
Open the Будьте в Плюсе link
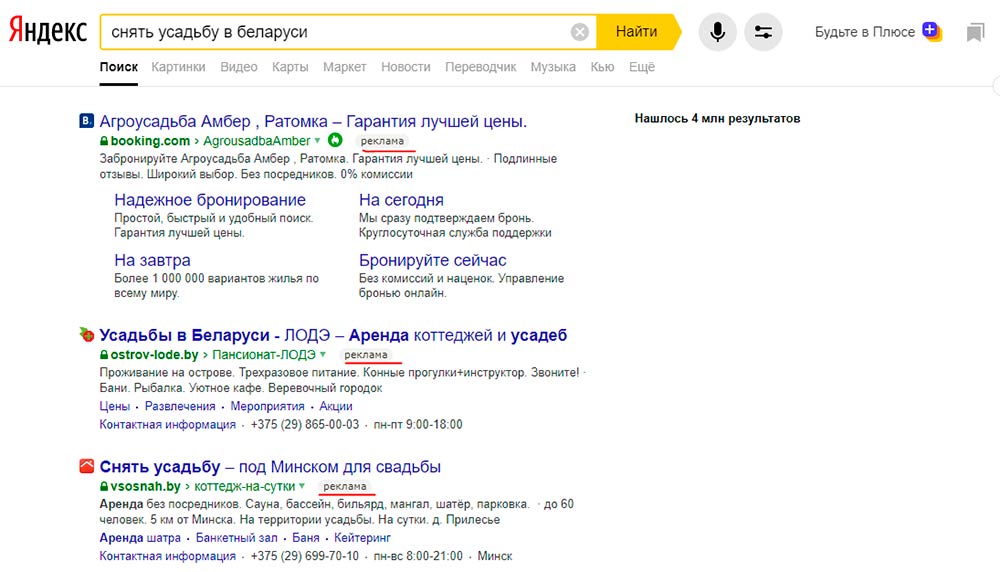click(x=864, y=32)
